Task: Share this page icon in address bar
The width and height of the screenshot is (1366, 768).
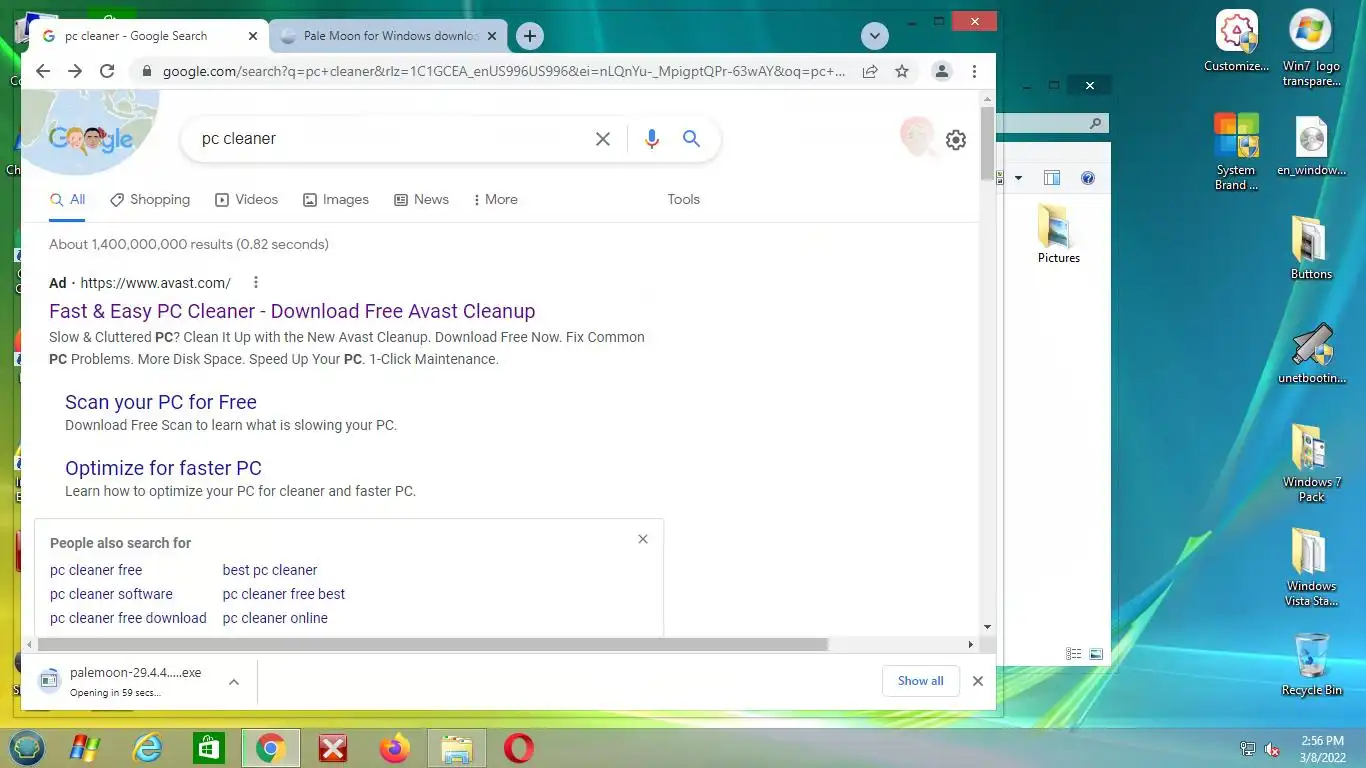Action: point(870,71)
